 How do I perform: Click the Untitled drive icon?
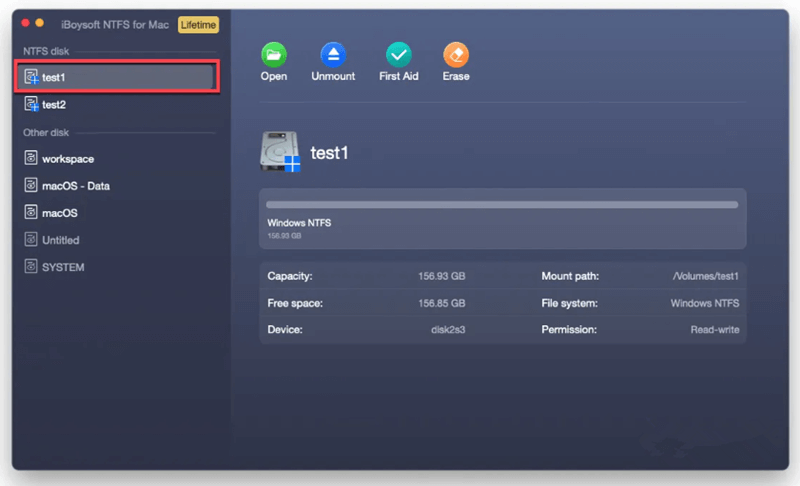(x=31, y=239)
